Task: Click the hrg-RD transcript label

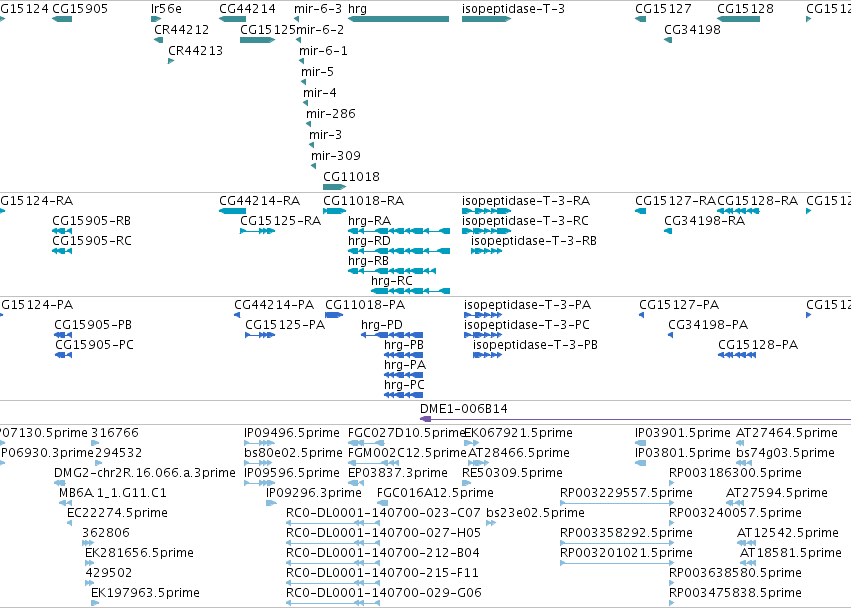Action: 369,241
